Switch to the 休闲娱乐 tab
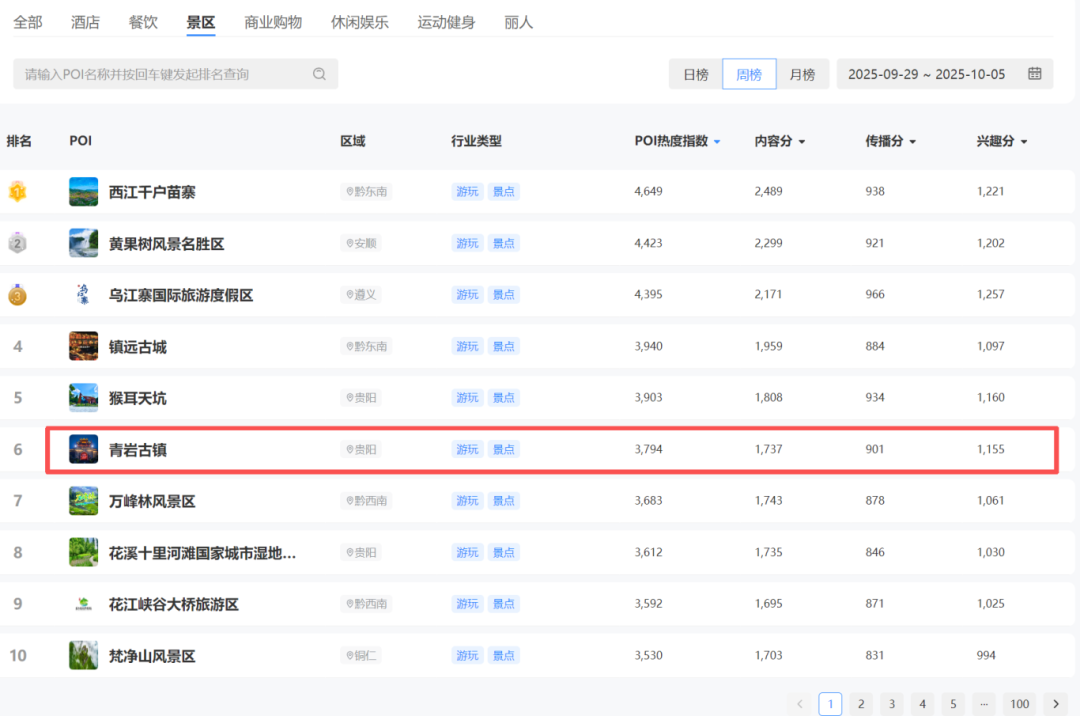Image resolution: width=1080 pixels, height=716 pixels. tap(360, 22)
